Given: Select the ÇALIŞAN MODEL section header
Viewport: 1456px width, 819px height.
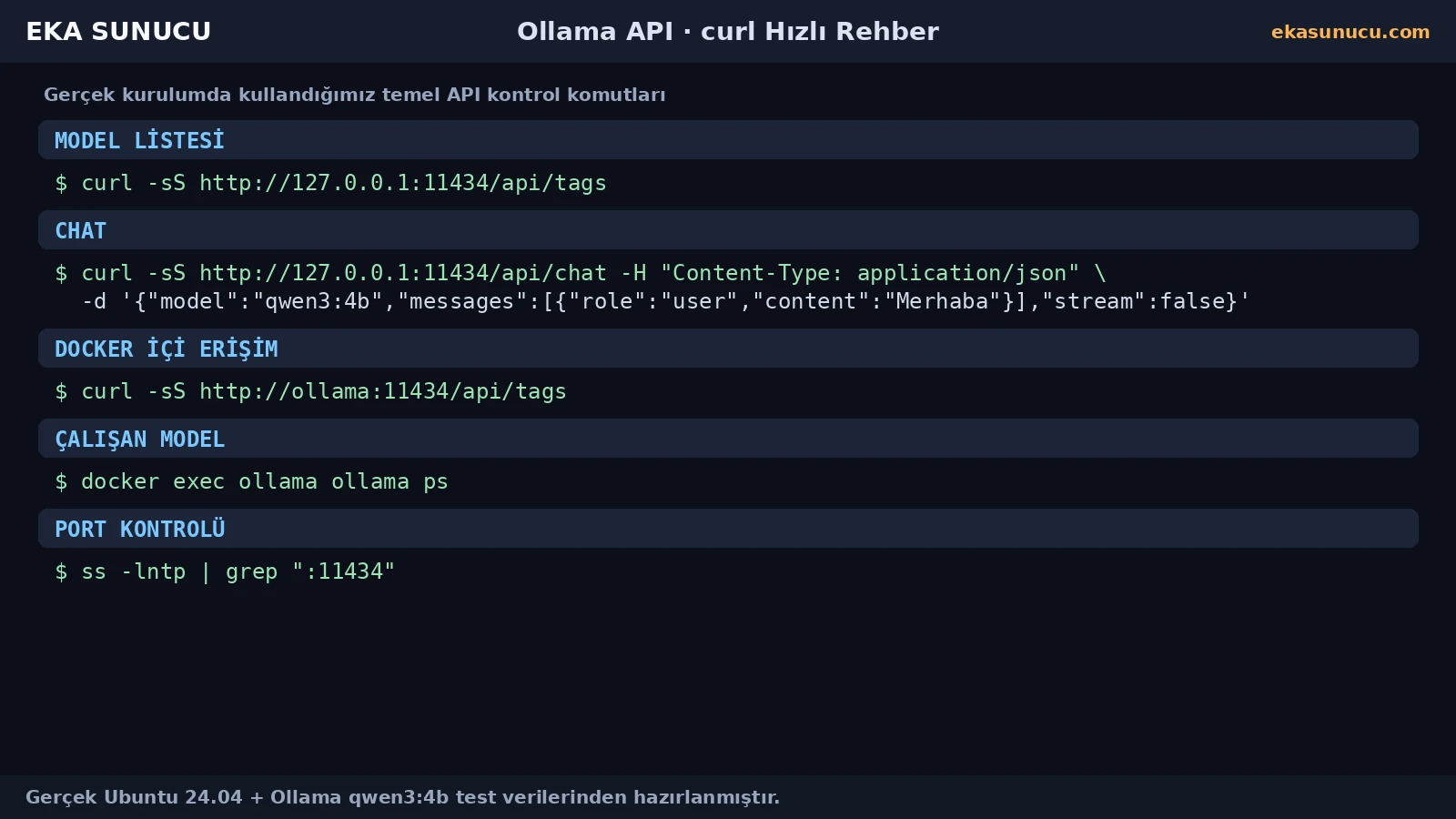Looking at the screenshot, I should (728, 439).
